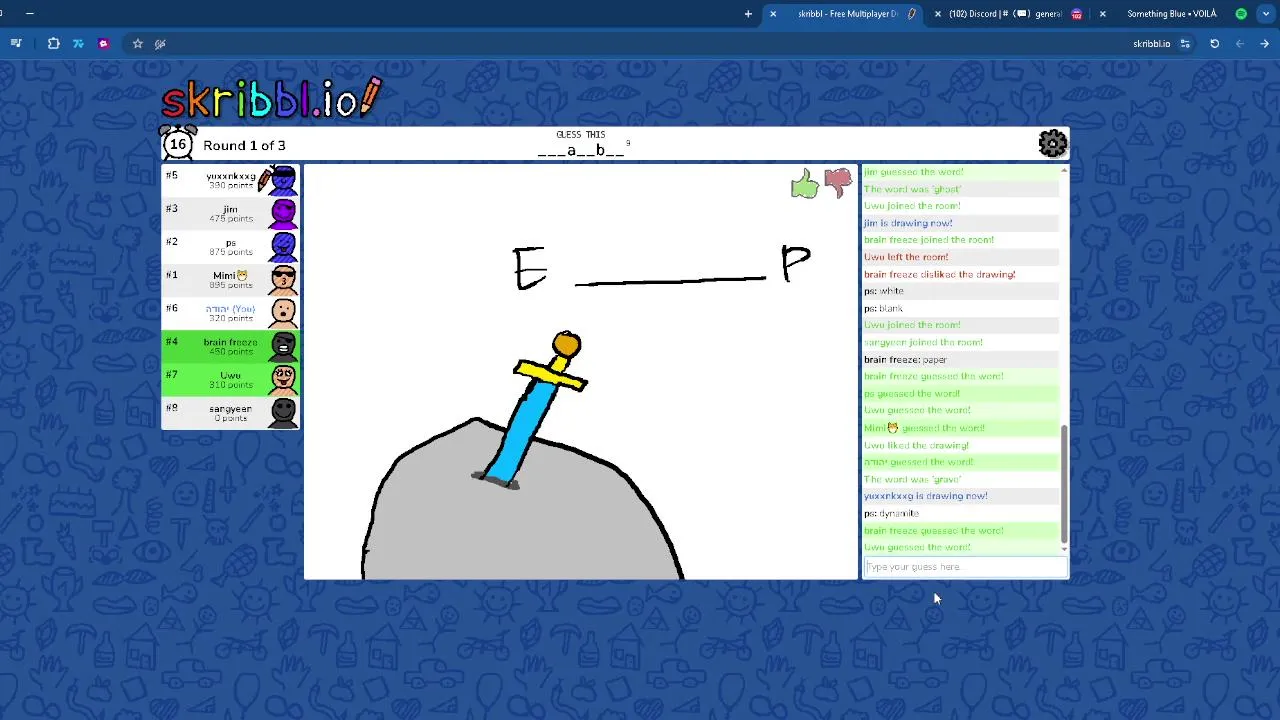Click chat line 'sangyeon joined the room!'
This screenshot has width=1280, height=720.
pyautogui.click(x=923, y=342)
